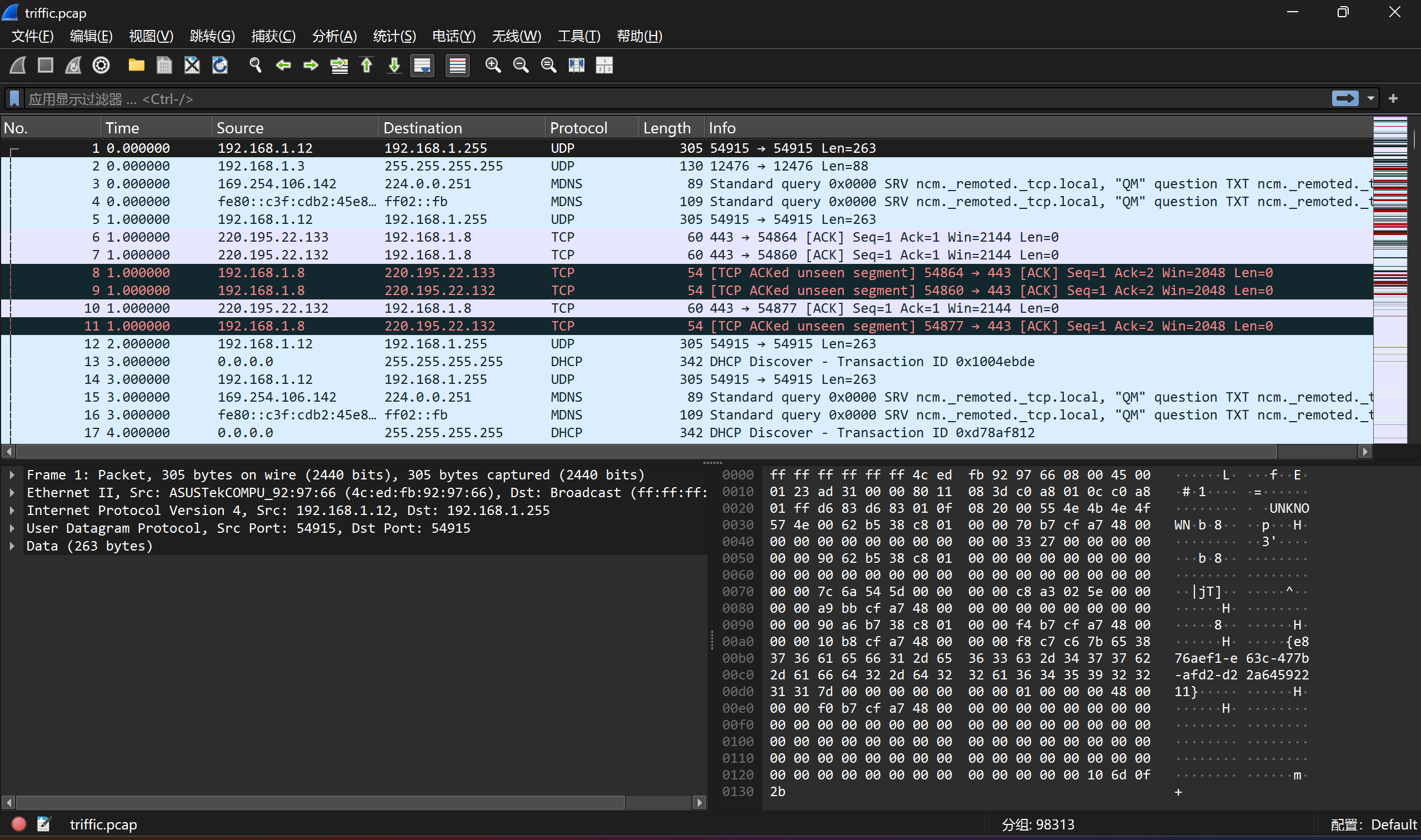Sort by the Destination column header
Image resolution: width=1421 pixels, height=840 pixels.
[x=462, y=128]
